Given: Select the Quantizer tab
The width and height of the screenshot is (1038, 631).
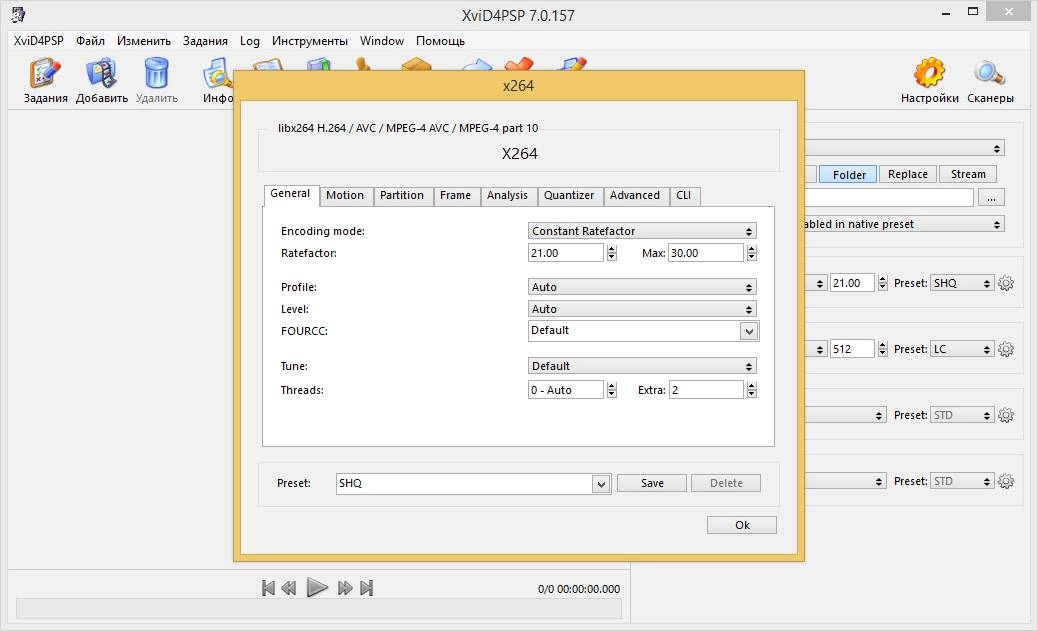Looking at the screenshot, I should pos(569,195).
